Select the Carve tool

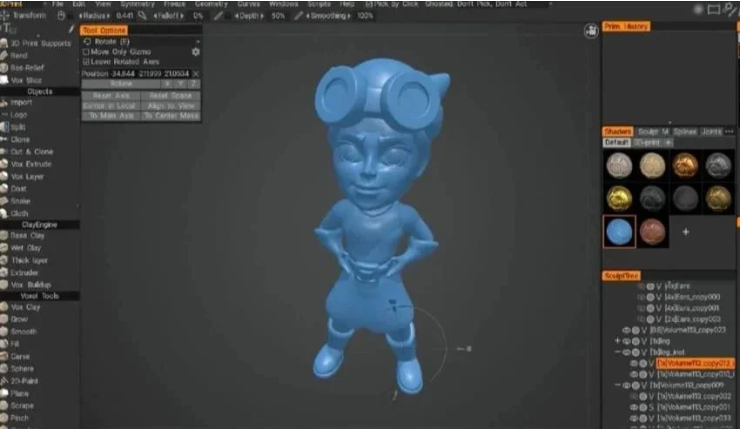pyautogui.click(x=20, y=356)
